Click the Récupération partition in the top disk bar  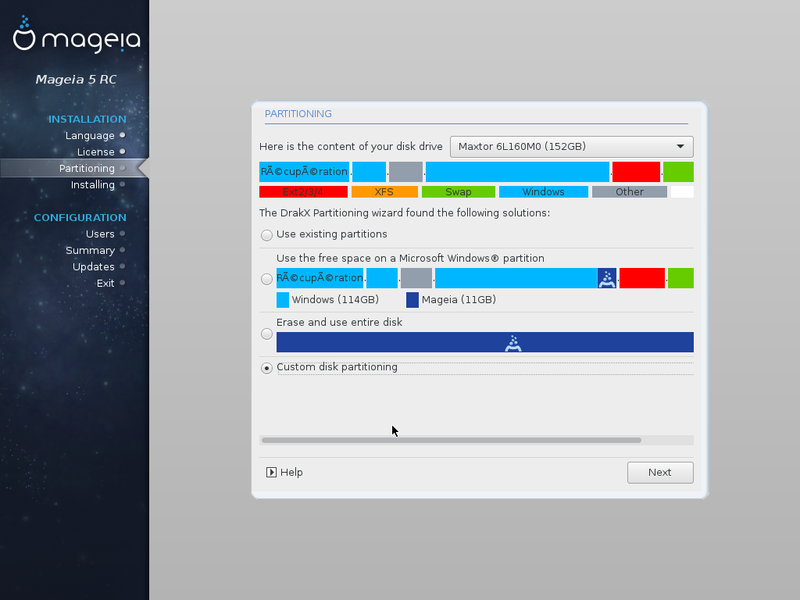pos(304,172)
